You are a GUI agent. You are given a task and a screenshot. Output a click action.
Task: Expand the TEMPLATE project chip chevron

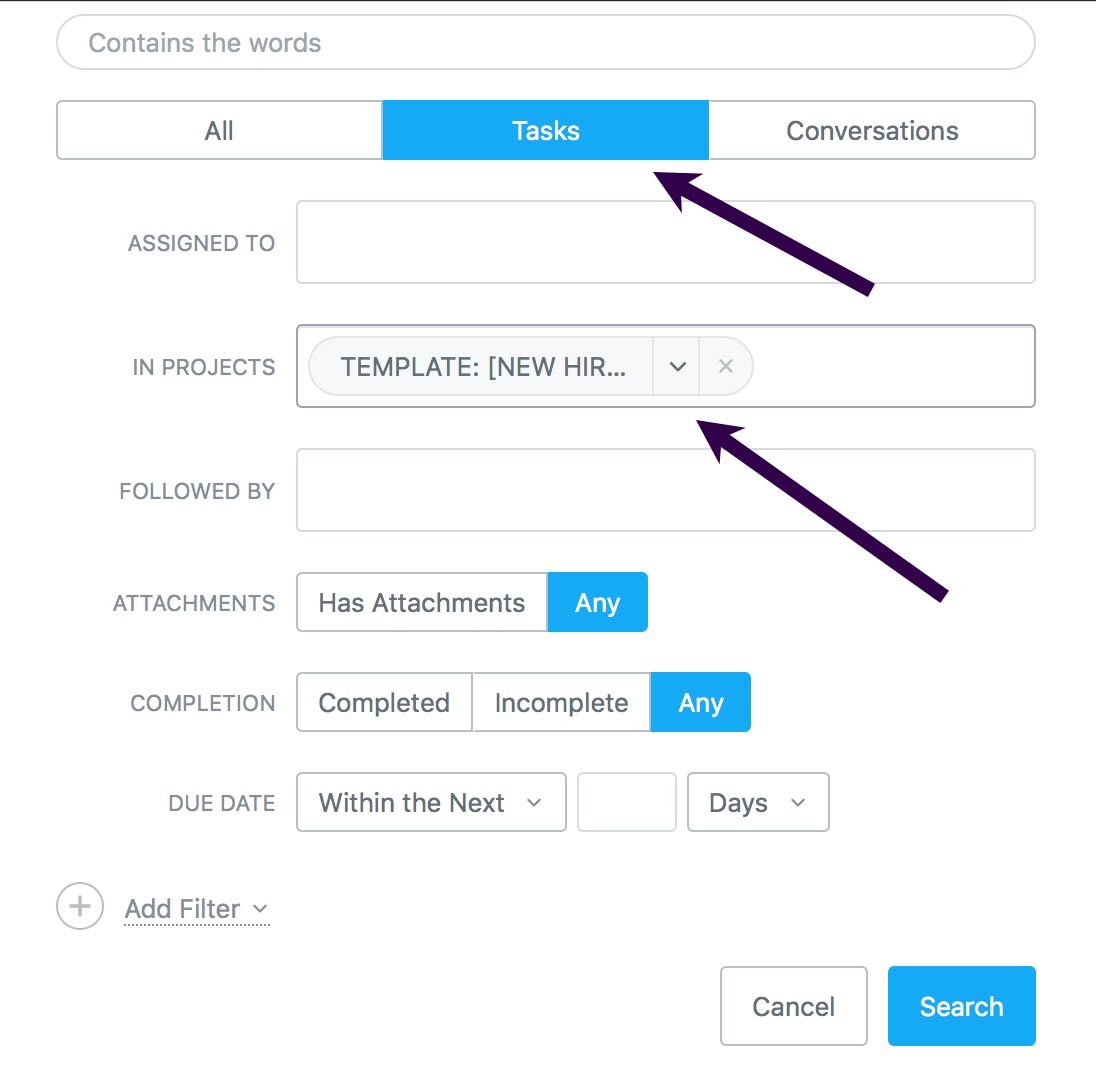point(677,366)
